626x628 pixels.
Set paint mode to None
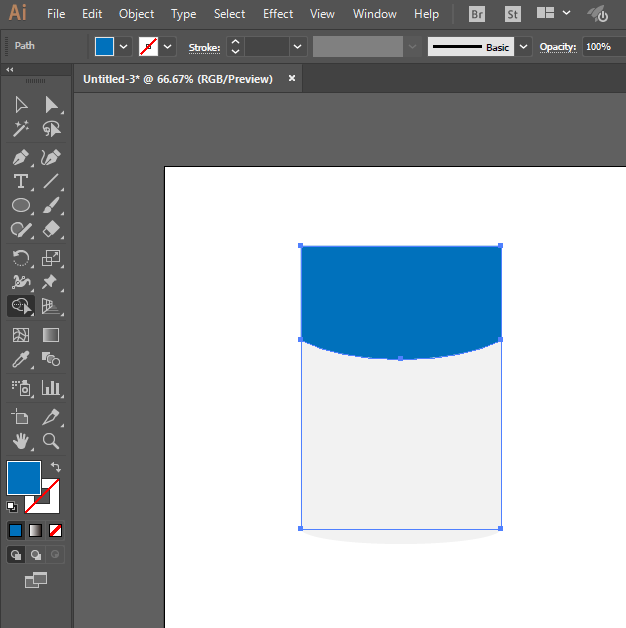point(56,530)
